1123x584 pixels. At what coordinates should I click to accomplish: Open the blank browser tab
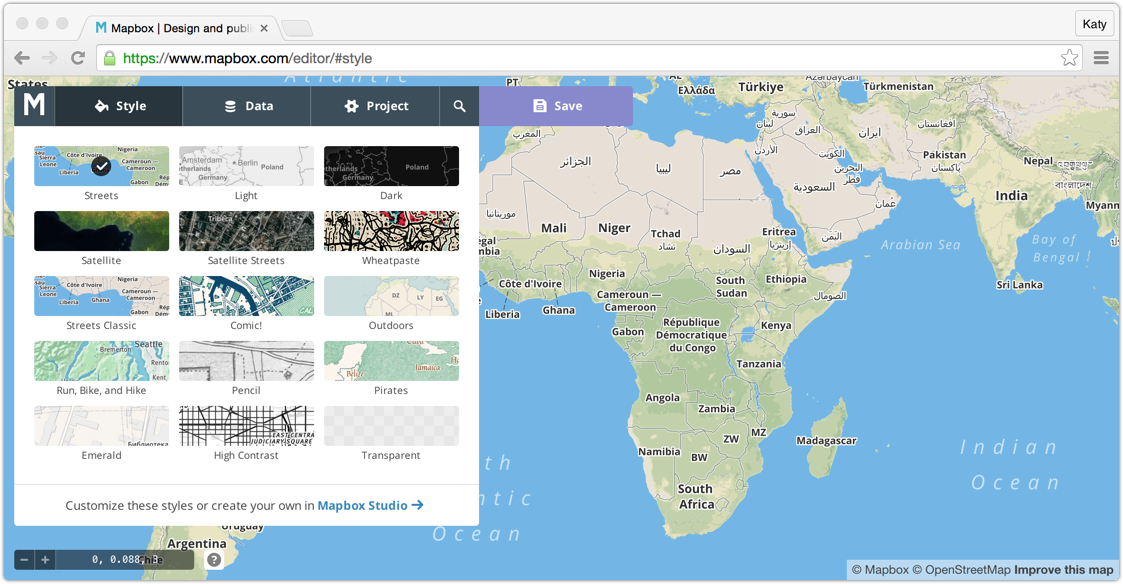296,28
